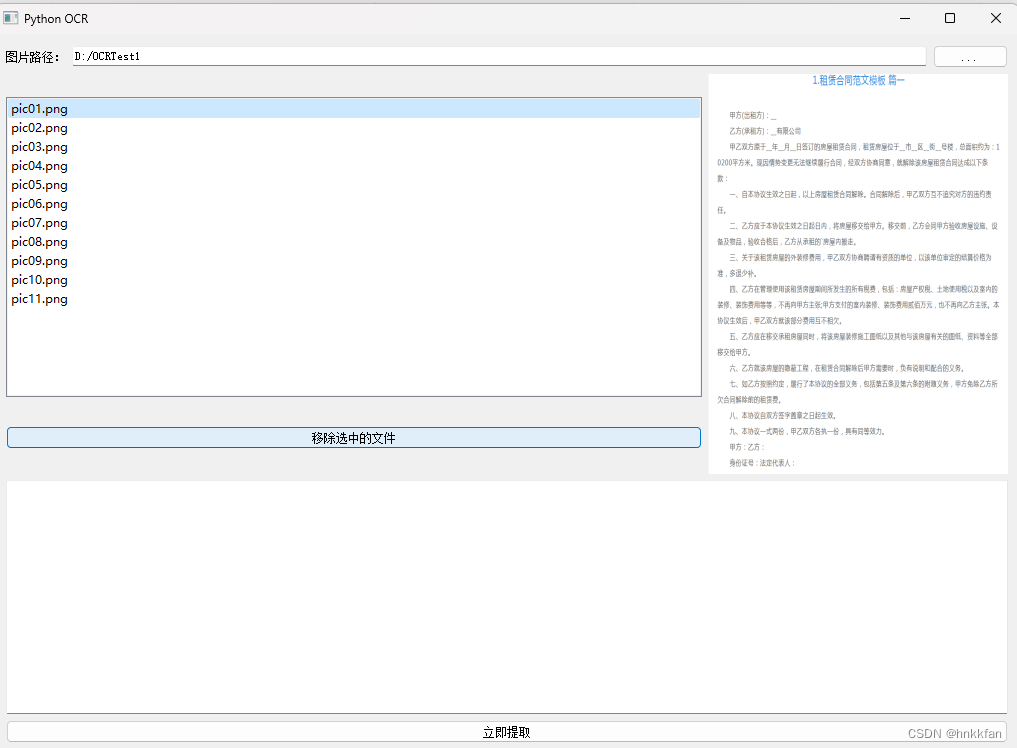1017x748 pixels.
Task: Close the Python OCR window
Action: tap(996, 18)
